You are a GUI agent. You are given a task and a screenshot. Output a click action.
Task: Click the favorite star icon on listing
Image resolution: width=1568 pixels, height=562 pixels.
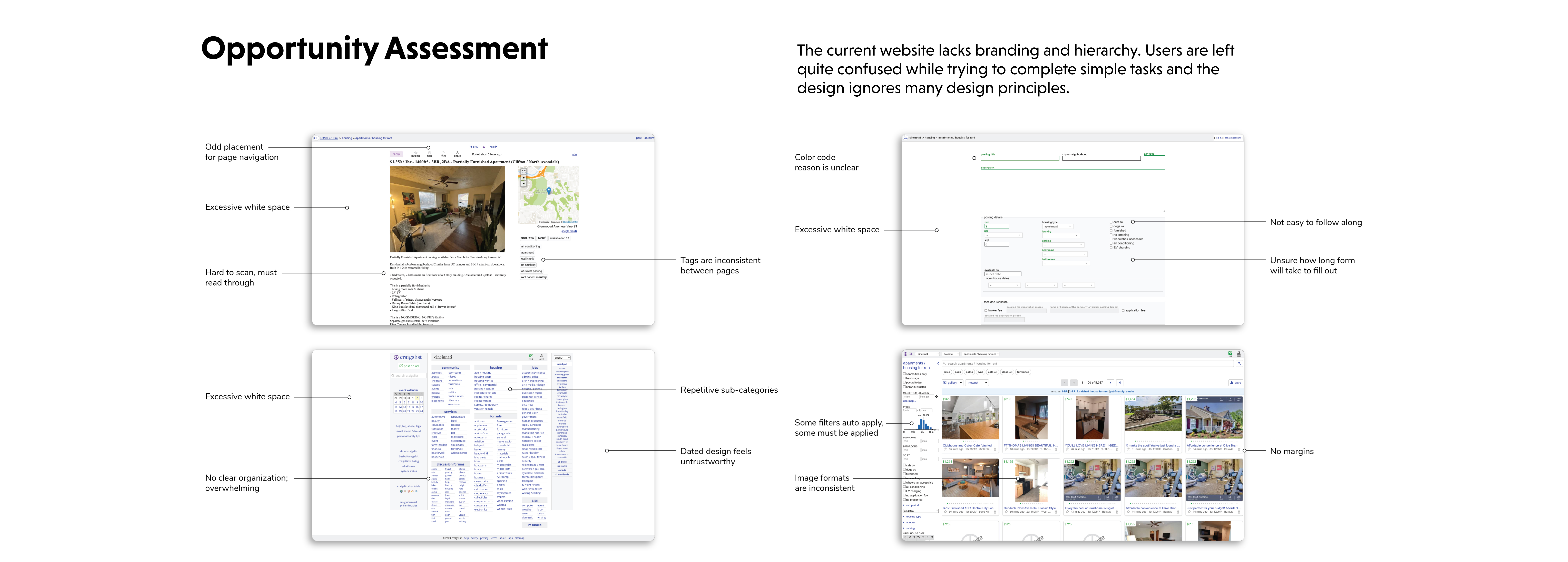[416, 153]
